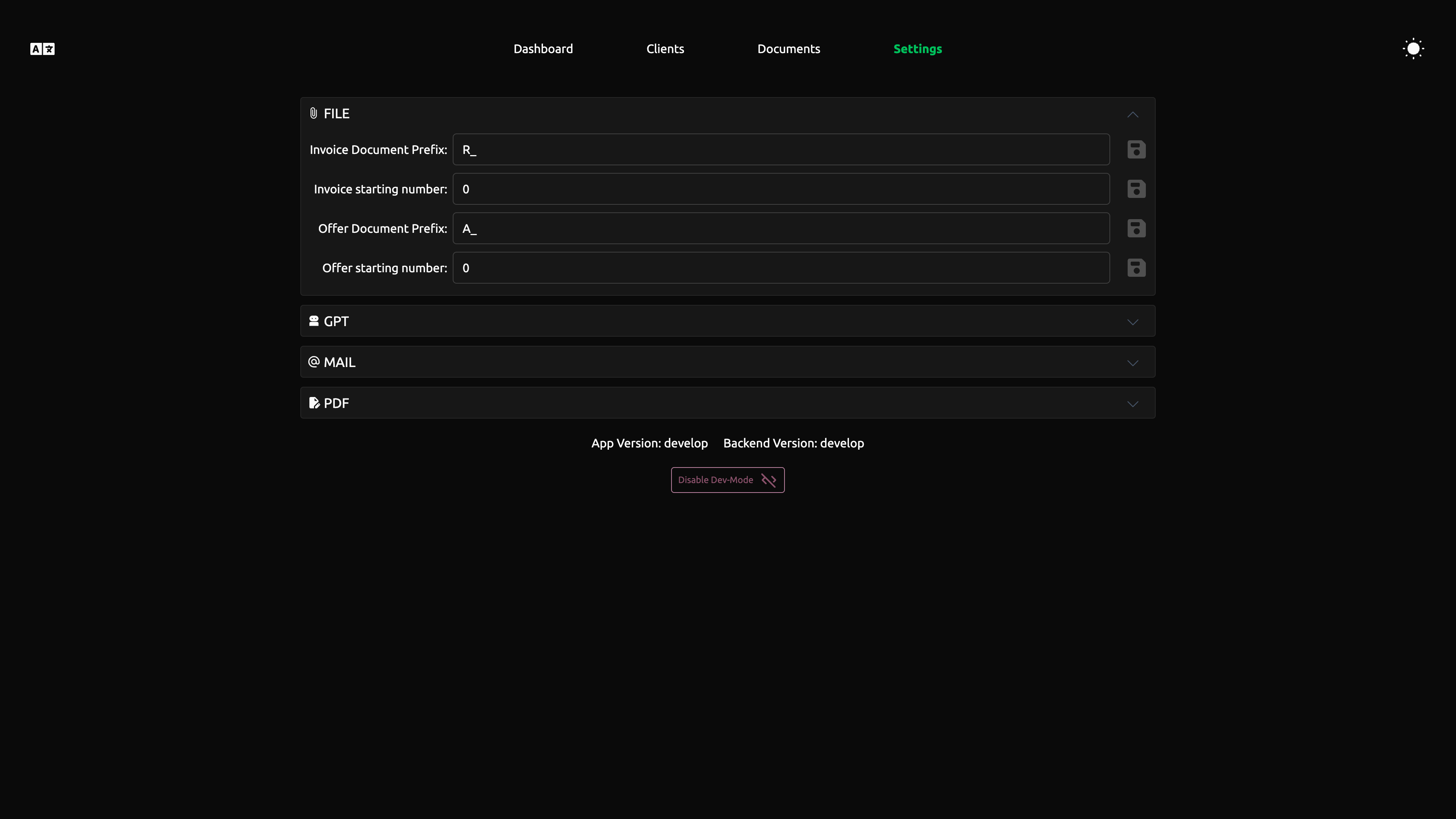Expand the GPT section chevron

tap(1133, 322)
